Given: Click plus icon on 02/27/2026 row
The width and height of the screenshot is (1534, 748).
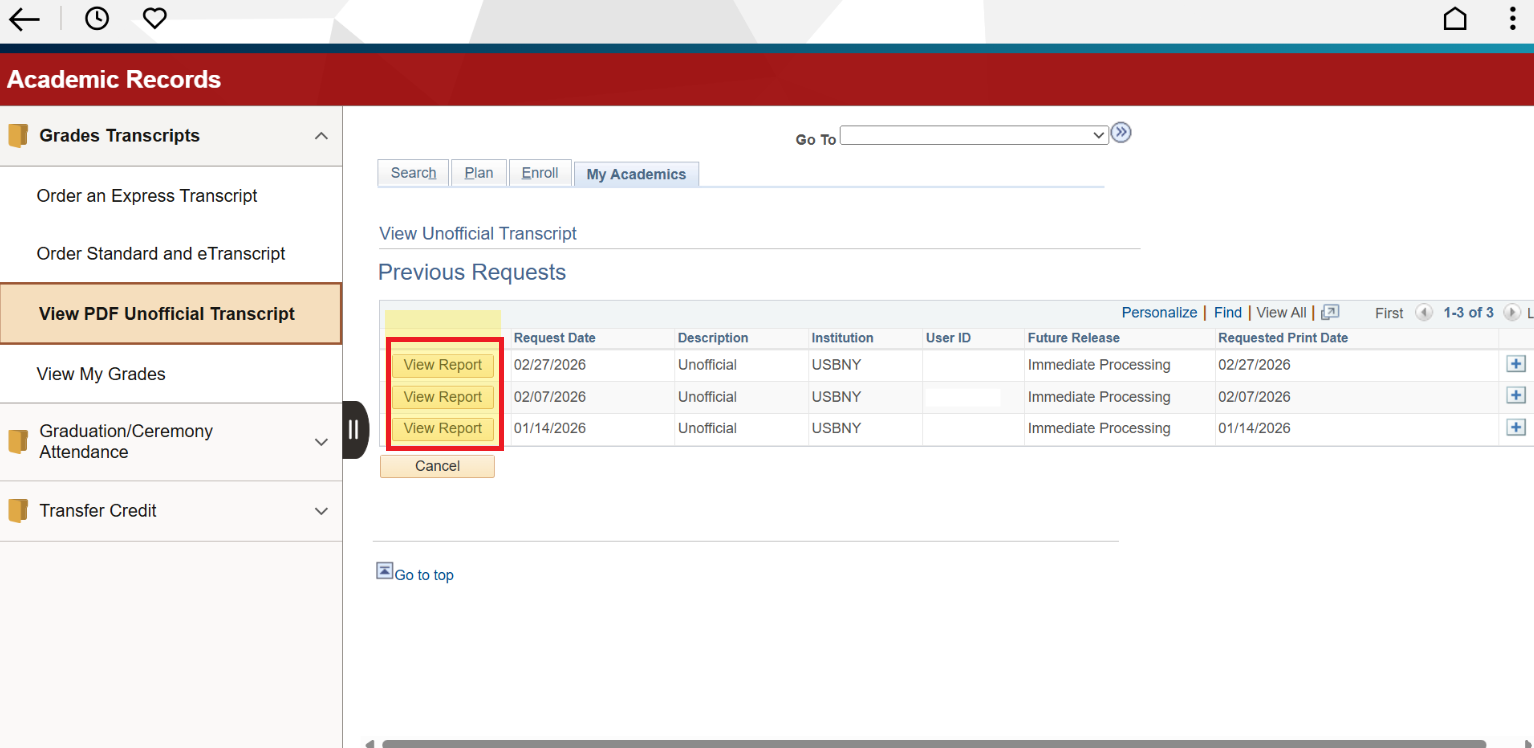Looking at the screenshot, I should pos(1516,365).
